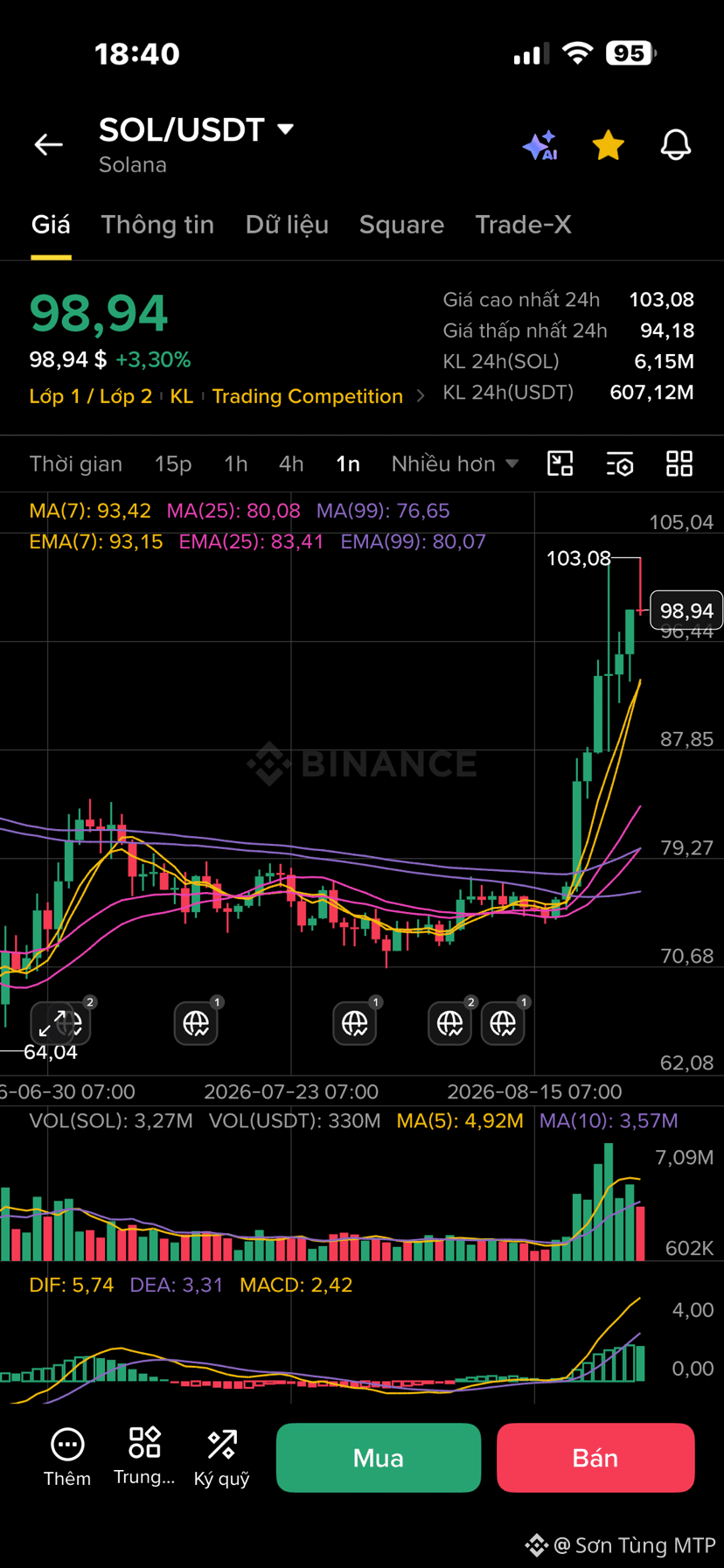This screenshot has width=724, height=1568.
Task: Tap the Lớp 1 / Lớp 2 tag
Action: [x=91, y=396]
